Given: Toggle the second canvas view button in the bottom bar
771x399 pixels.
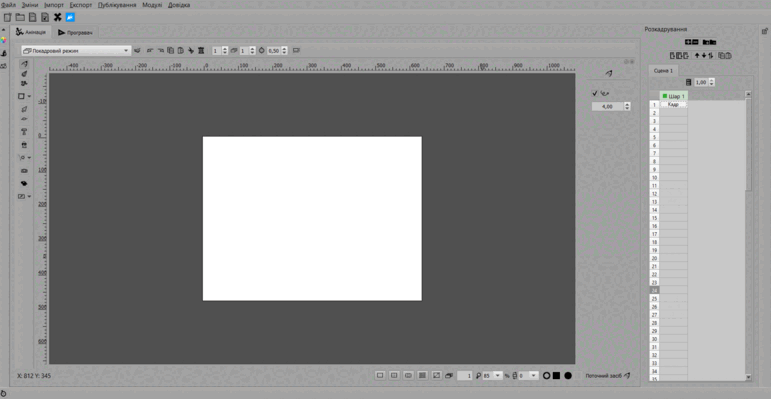Looking at the screenshot, I should click(x=394, y=375).
